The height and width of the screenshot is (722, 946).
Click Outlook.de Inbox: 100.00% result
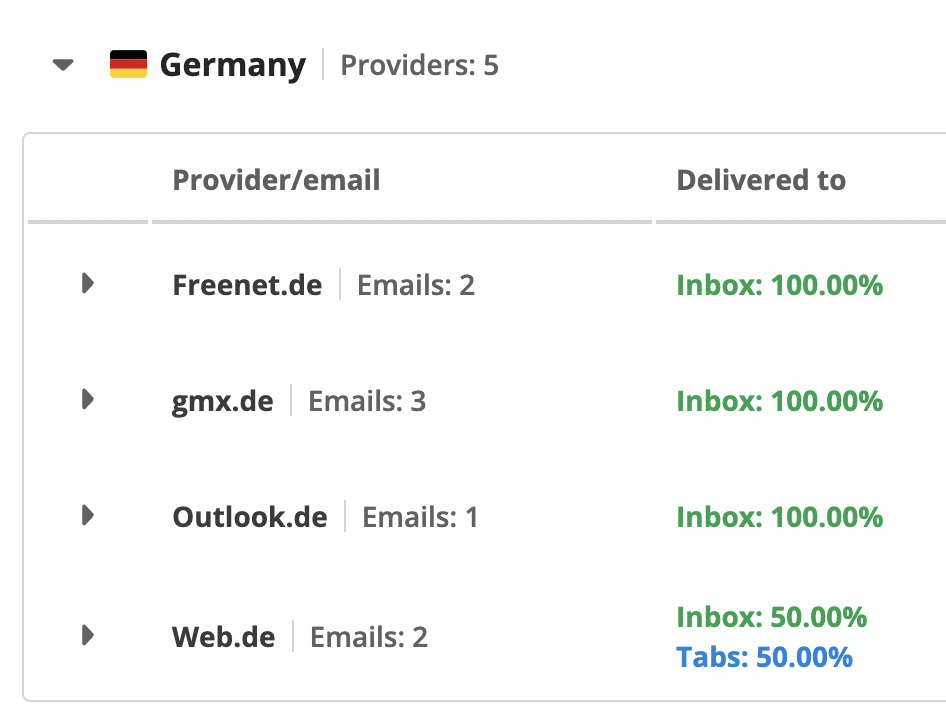(x=779, y=517)
